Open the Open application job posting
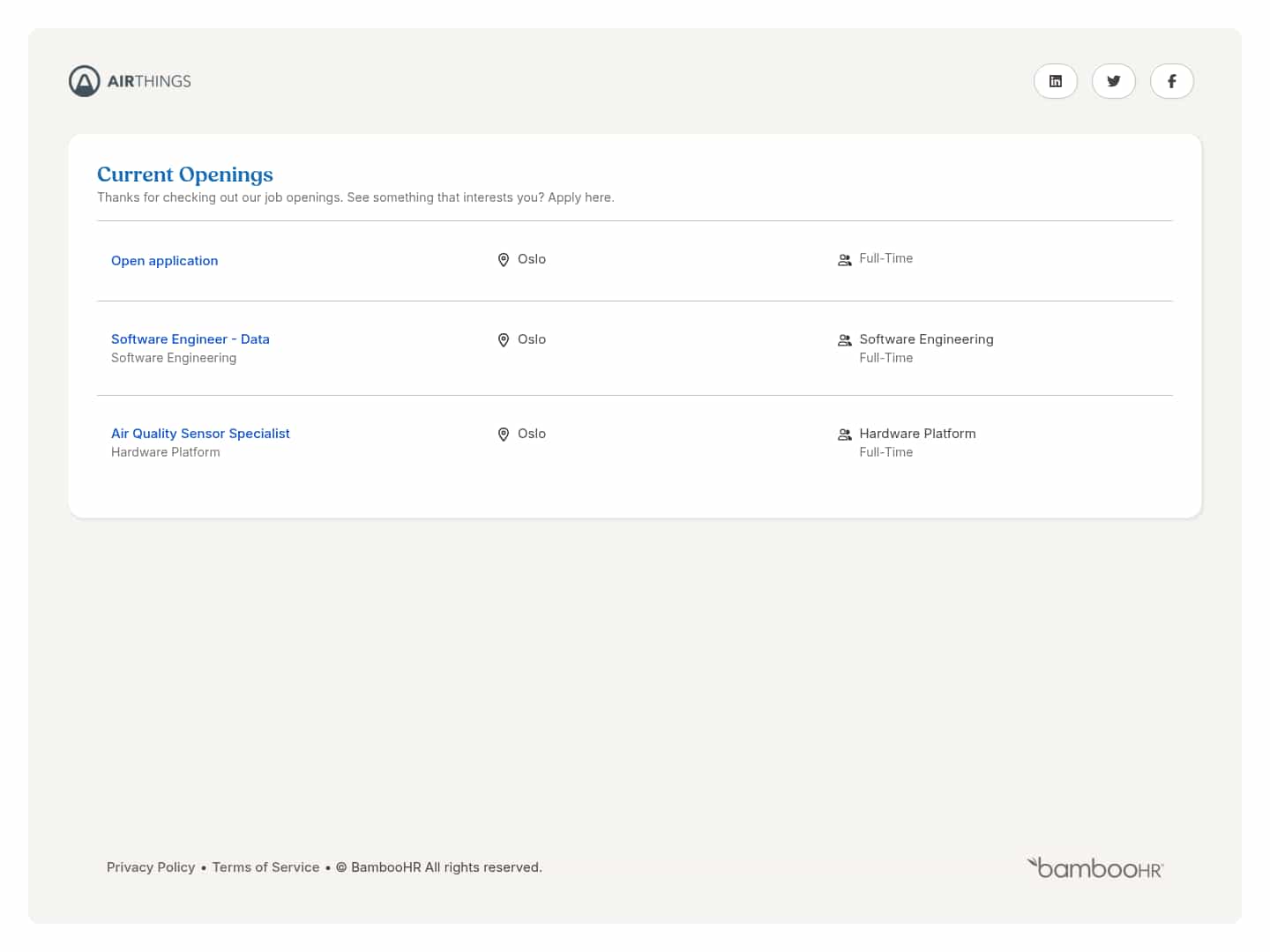Image resolution: width=1270 pixels, height=952 pixels. coord(164,261)
